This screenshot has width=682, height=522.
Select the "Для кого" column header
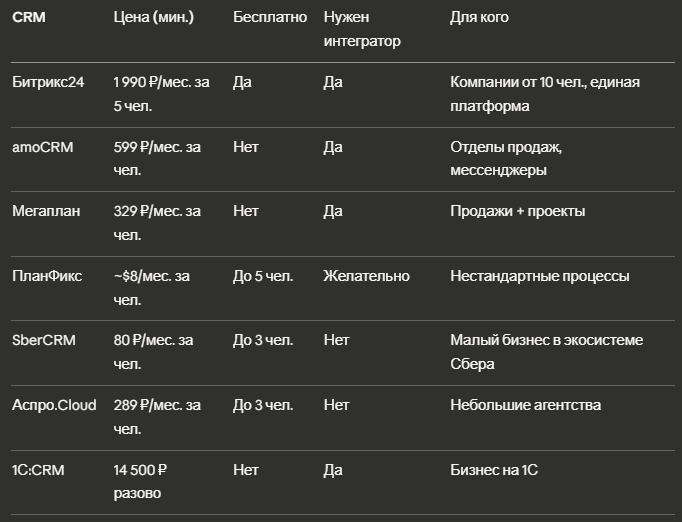click(479, 18)
